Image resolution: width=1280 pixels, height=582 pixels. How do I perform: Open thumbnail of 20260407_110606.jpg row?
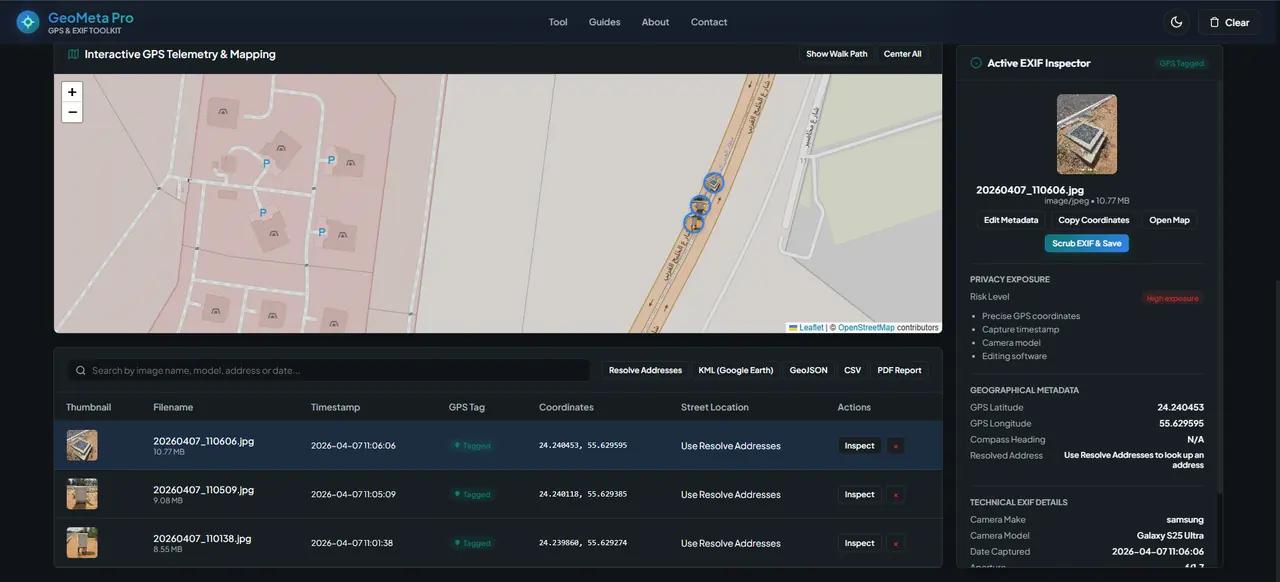[82, 446]
